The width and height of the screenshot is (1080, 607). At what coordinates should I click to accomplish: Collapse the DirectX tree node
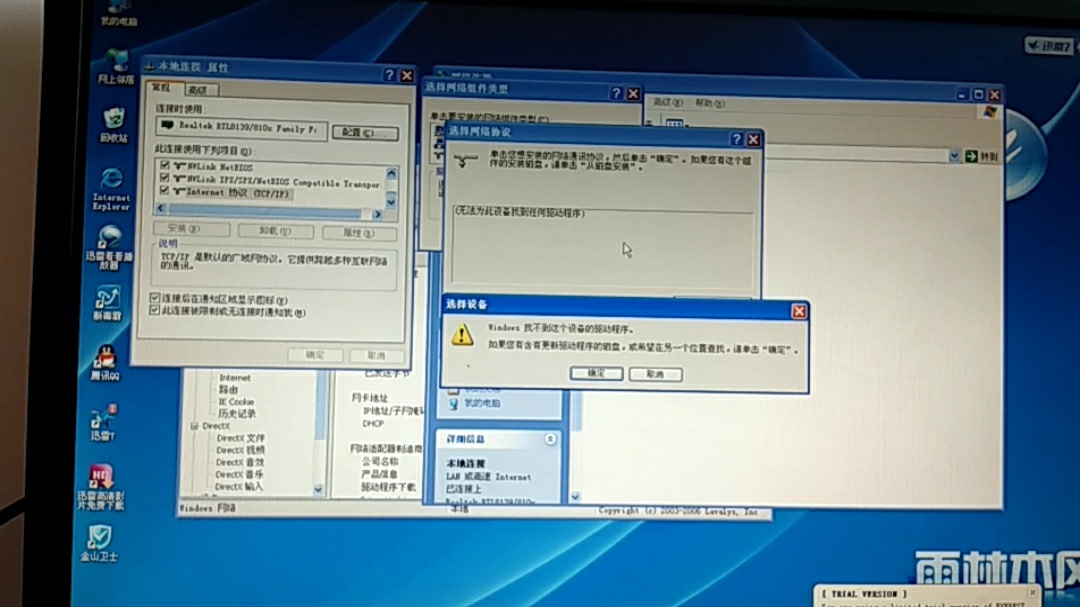point(194,426)
